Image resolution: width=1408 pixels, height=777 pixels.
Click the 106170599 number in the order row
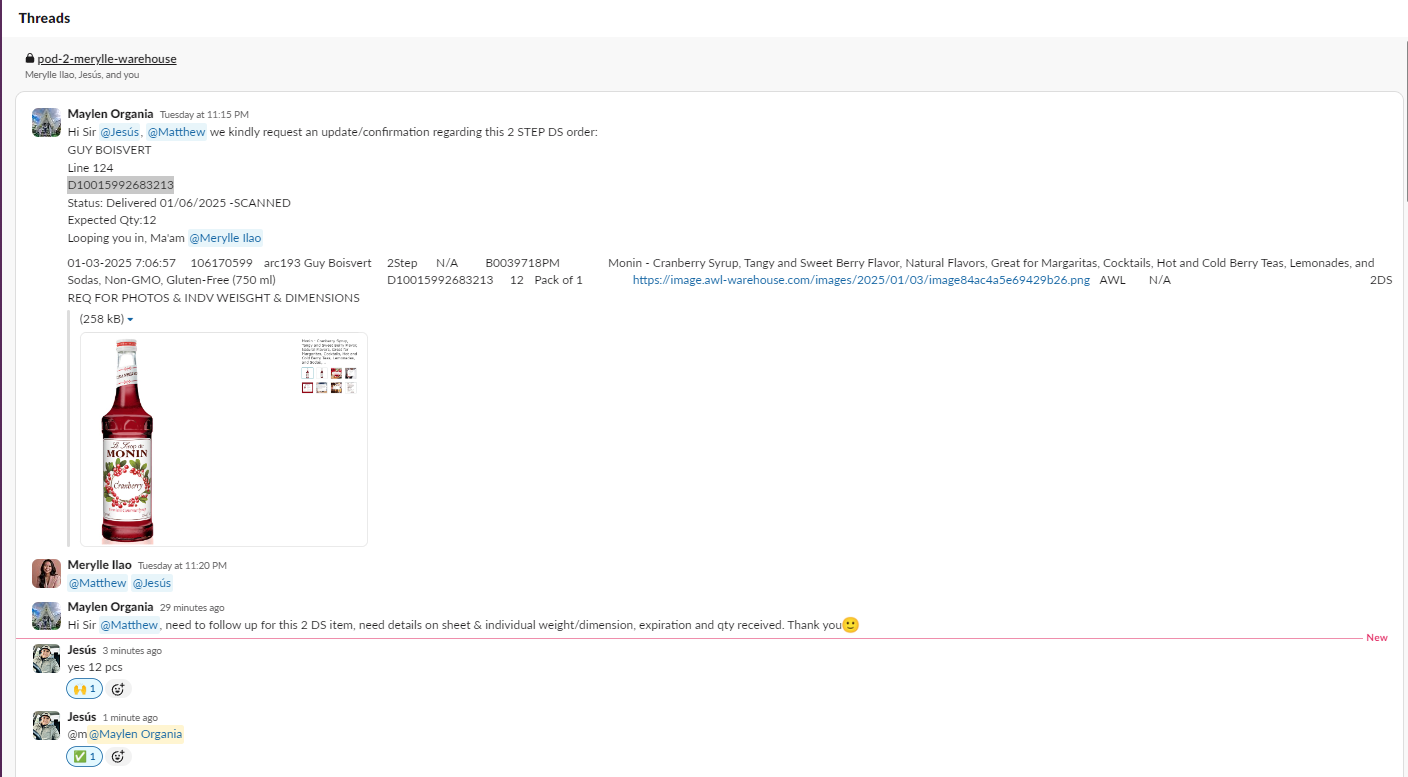pyautogui.click(x=221, y=263)
